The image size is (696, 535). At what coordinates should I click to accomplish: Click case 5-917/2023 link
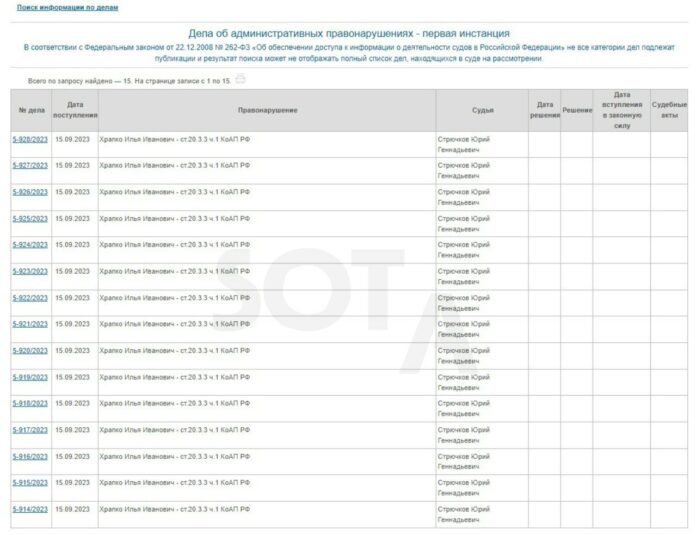(30, 430)
